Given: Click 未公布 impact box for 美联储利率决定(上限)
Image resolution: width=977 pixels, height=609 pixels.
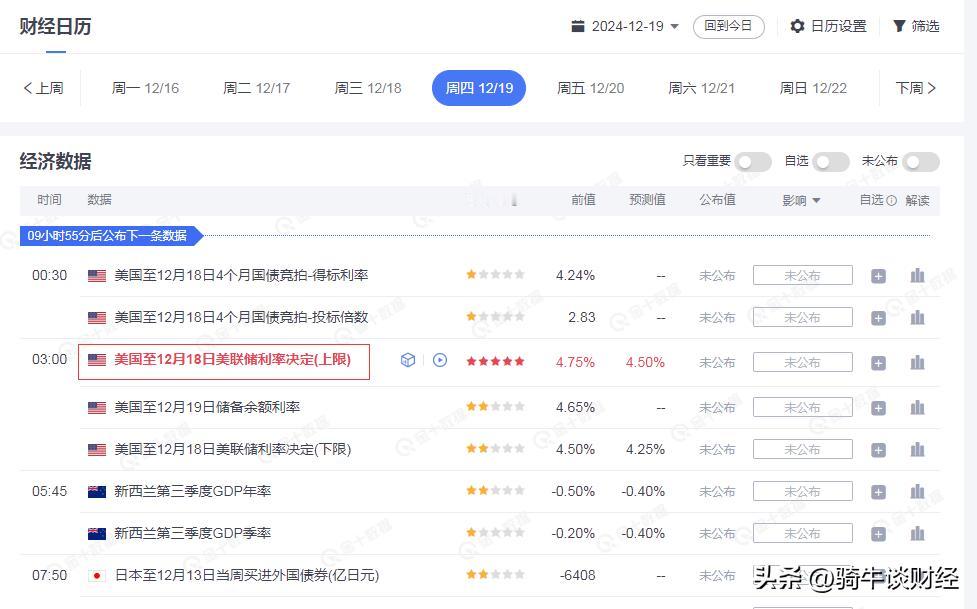Looking at the screenshot, I should 803,362.
